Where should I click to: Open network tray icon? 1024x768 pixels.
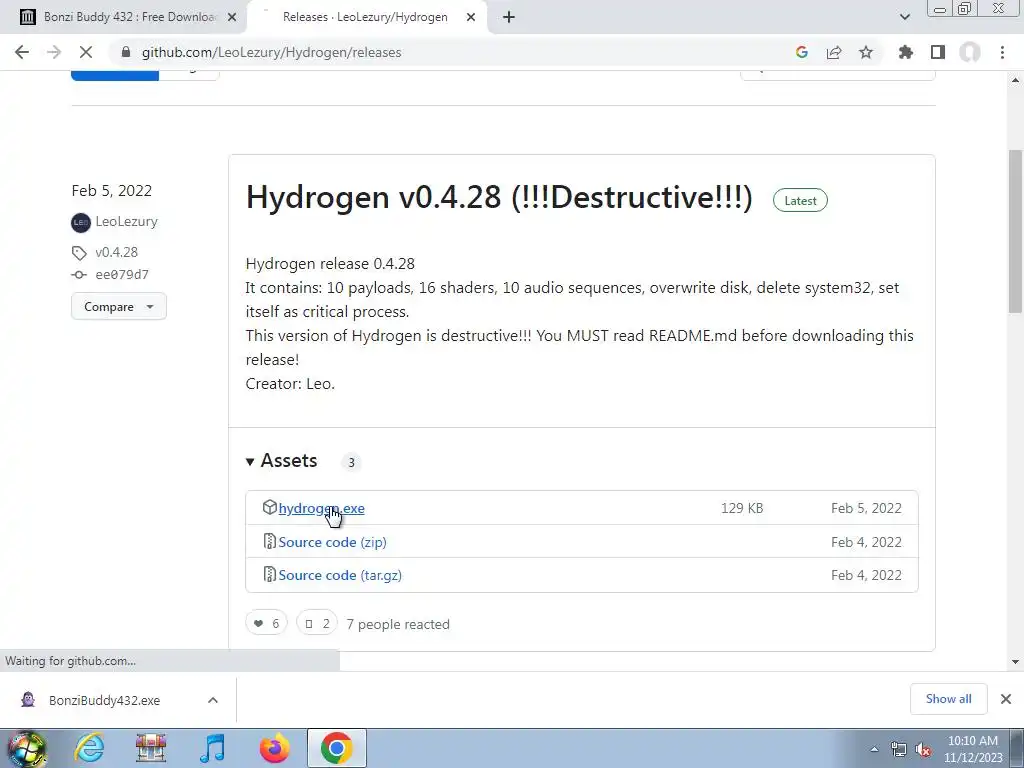coord(899,750)
